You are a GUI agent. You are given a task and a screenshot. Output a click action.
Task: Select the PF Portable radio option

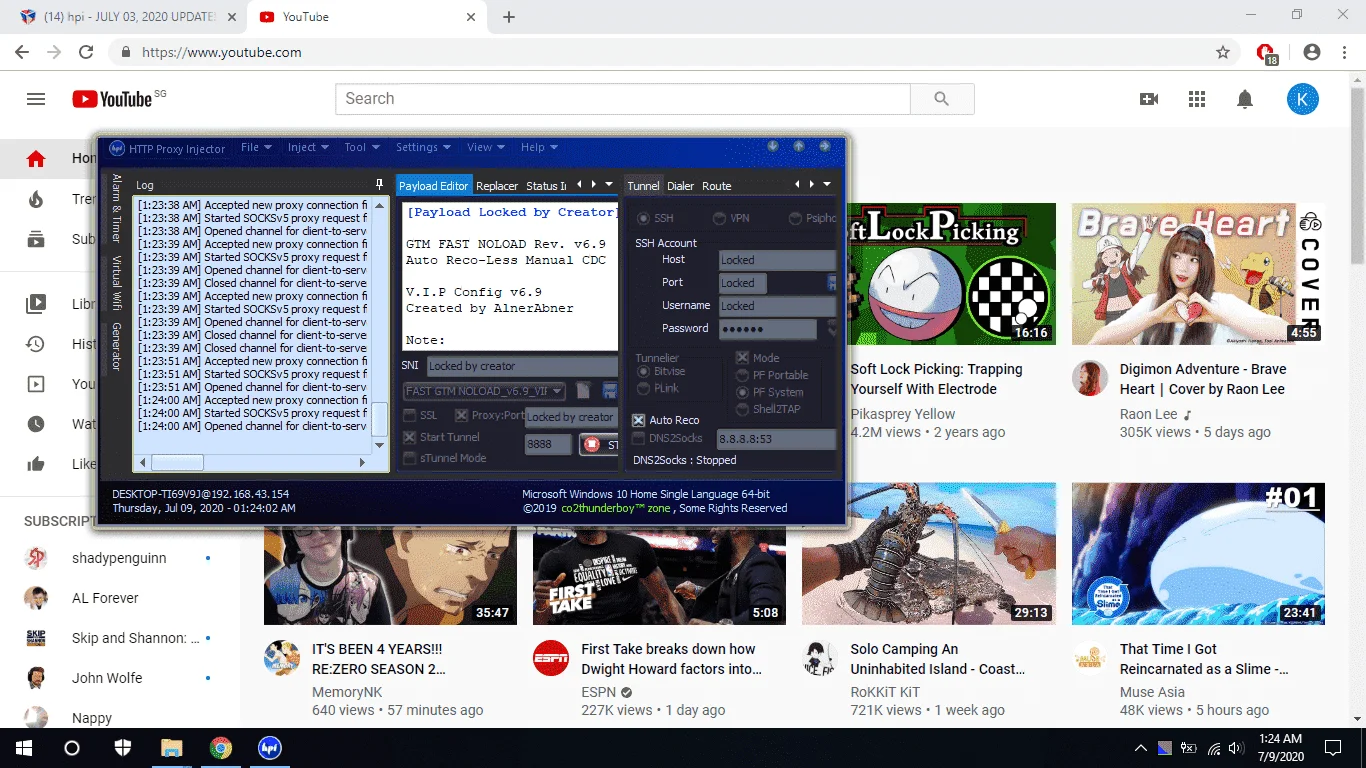pyautogui.click(x=743, y=375)
